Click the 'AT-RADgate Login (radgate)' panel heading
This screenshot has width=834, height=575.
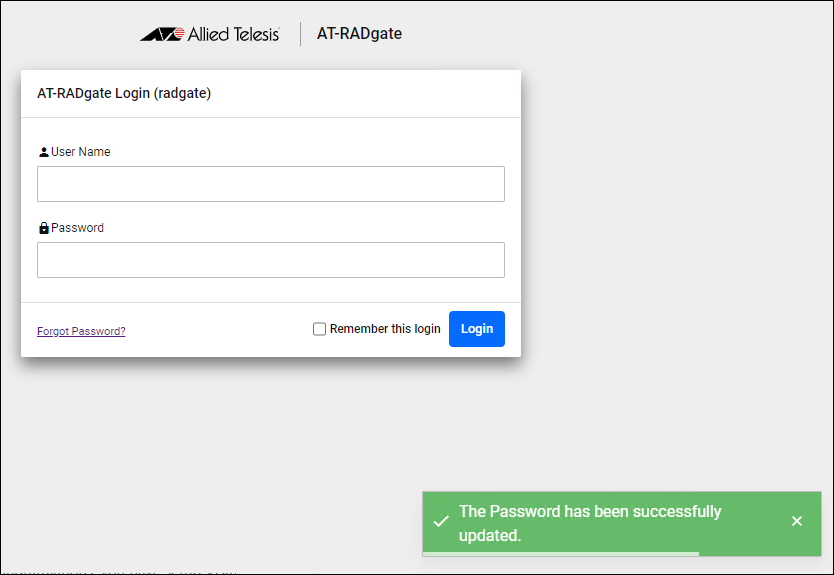tap(124, 94)
